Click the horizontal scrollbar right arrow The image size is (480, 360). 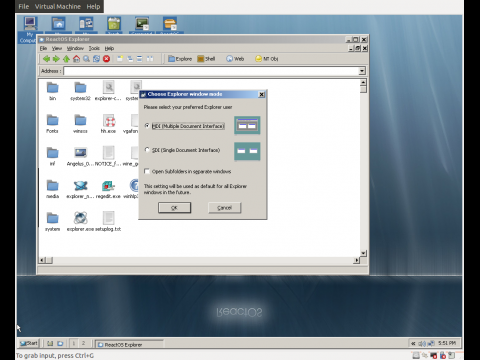357,260
